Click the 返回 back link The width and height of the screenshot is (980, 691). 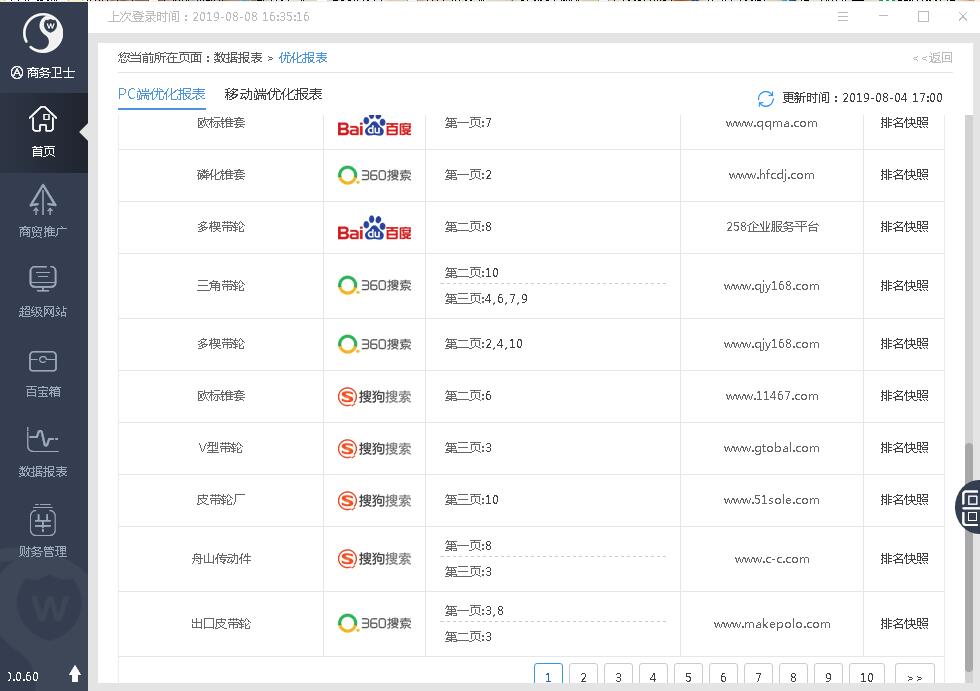click(x=933, y=58)
